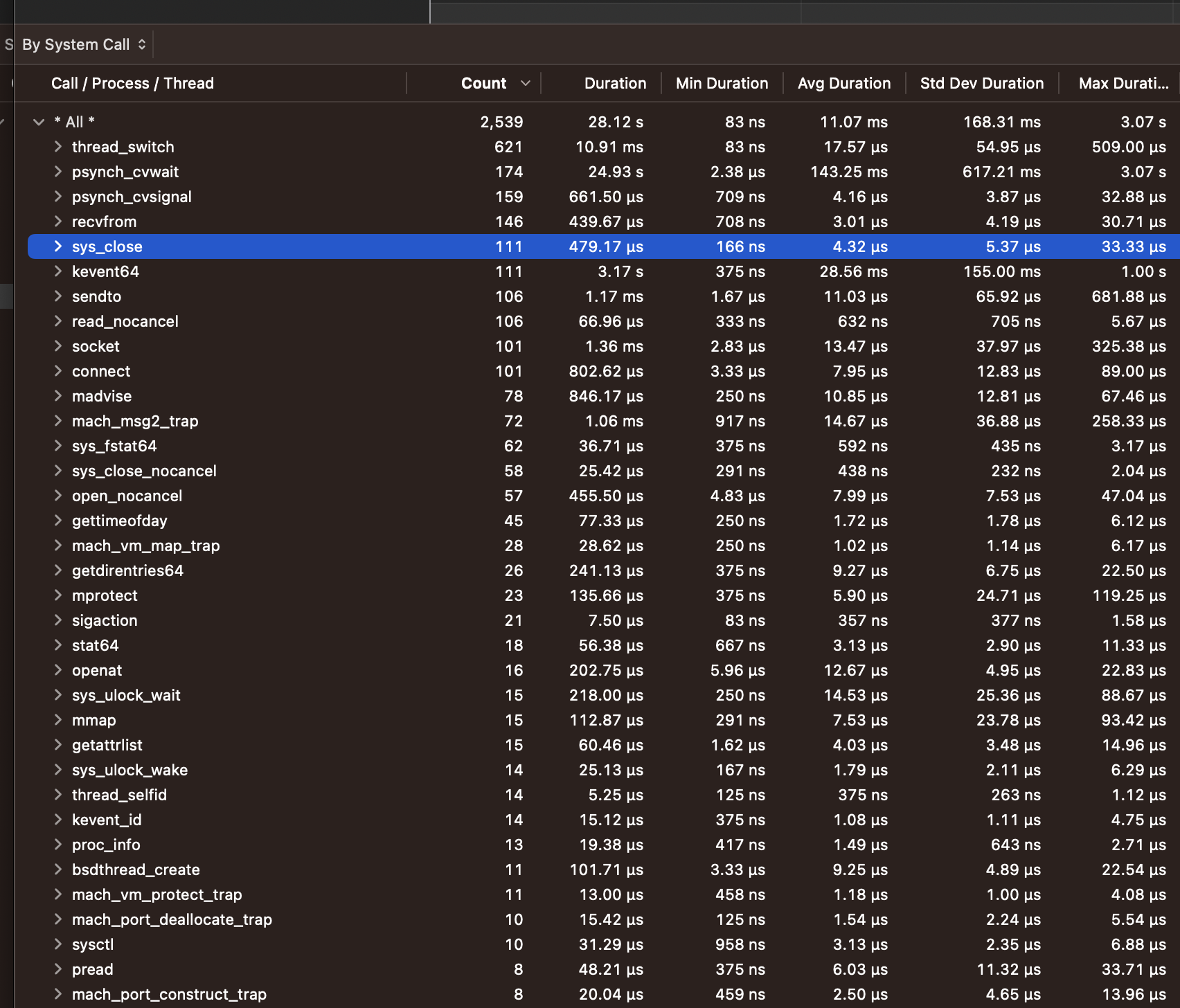Expand the bsdthread_create call entry
Image resolution: width=1180 pixels, height=1008 pixels.
pos(57,870)
